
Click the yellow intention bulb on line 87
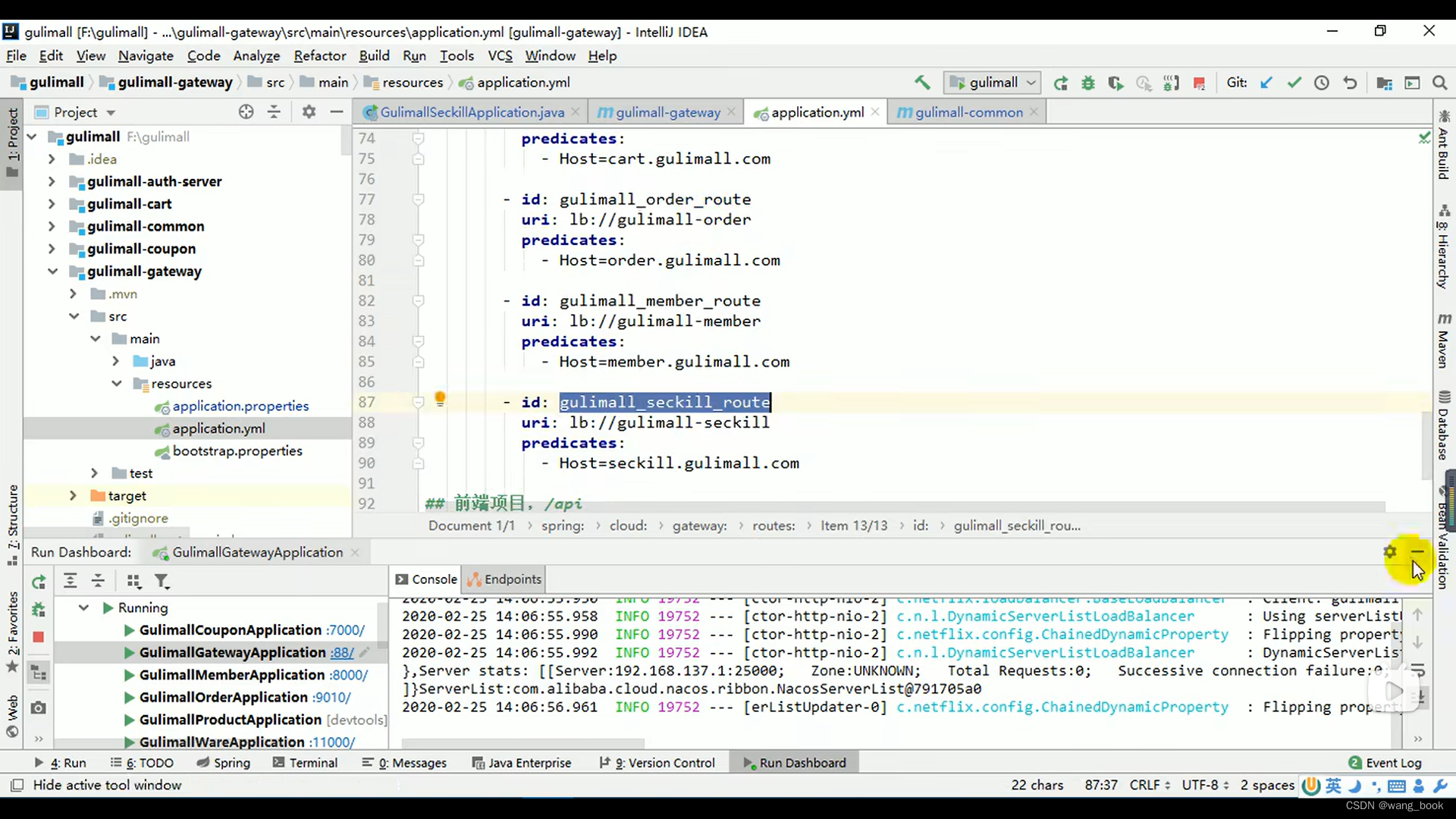point(440,400)
